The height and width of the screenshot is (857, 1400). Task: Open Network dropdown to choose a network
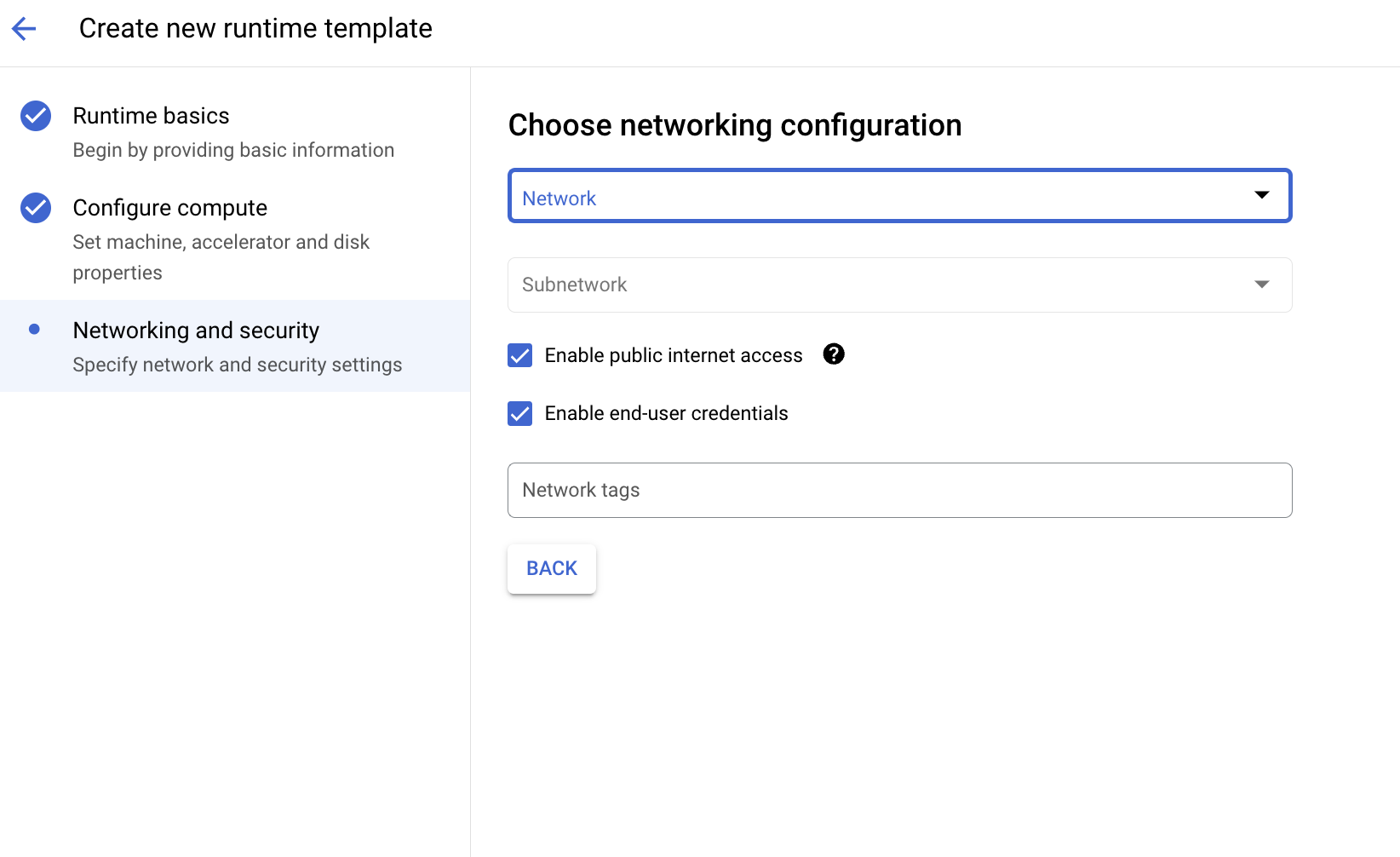click(899, 196)
